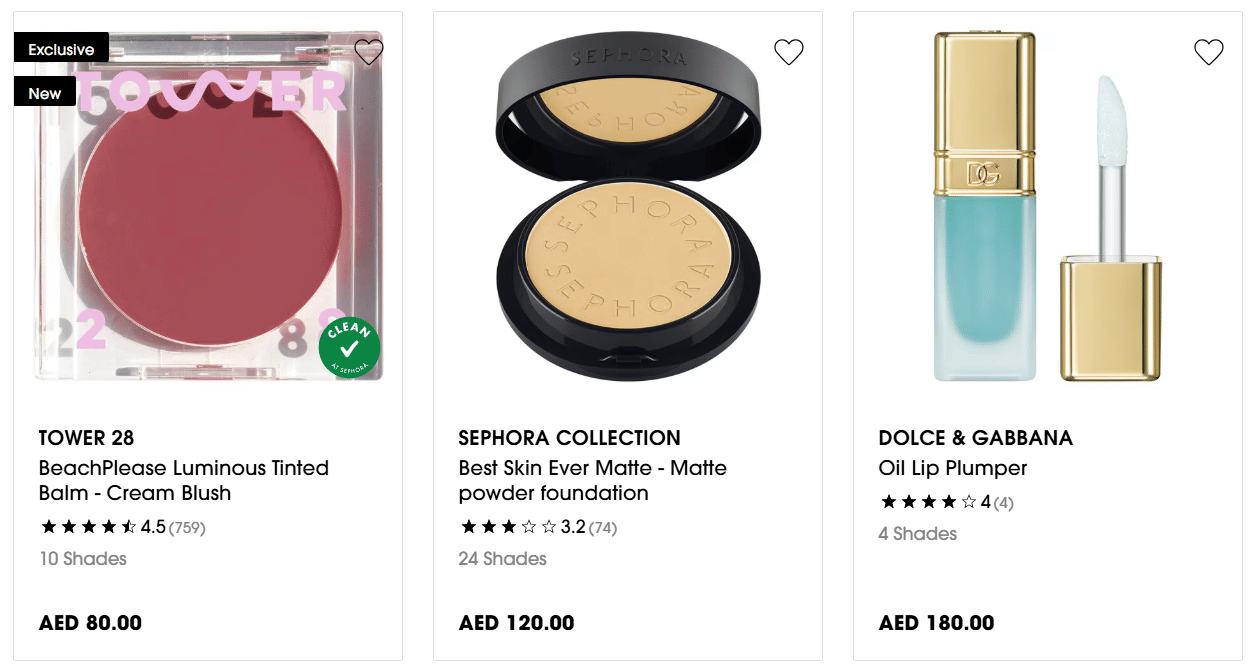Click the New badge label
This screenshot has width=1251, height=671.
tap(45, 93)
